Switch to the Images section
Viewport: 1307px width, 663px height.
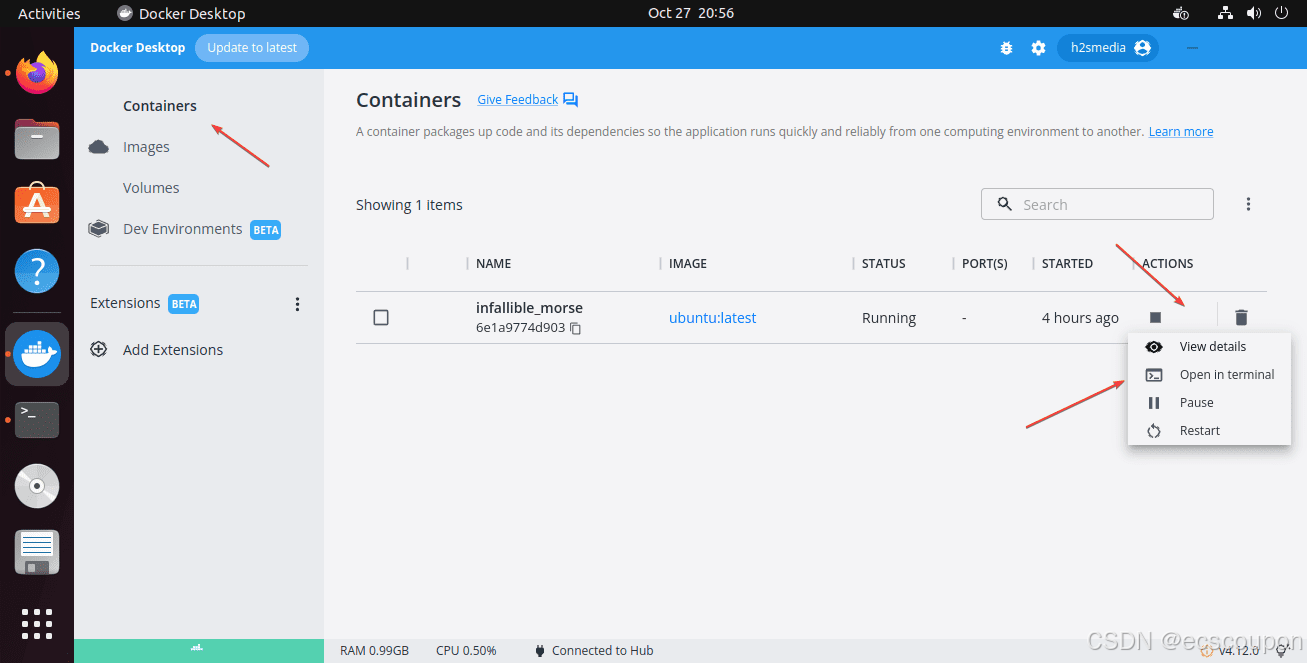(146, 147)
